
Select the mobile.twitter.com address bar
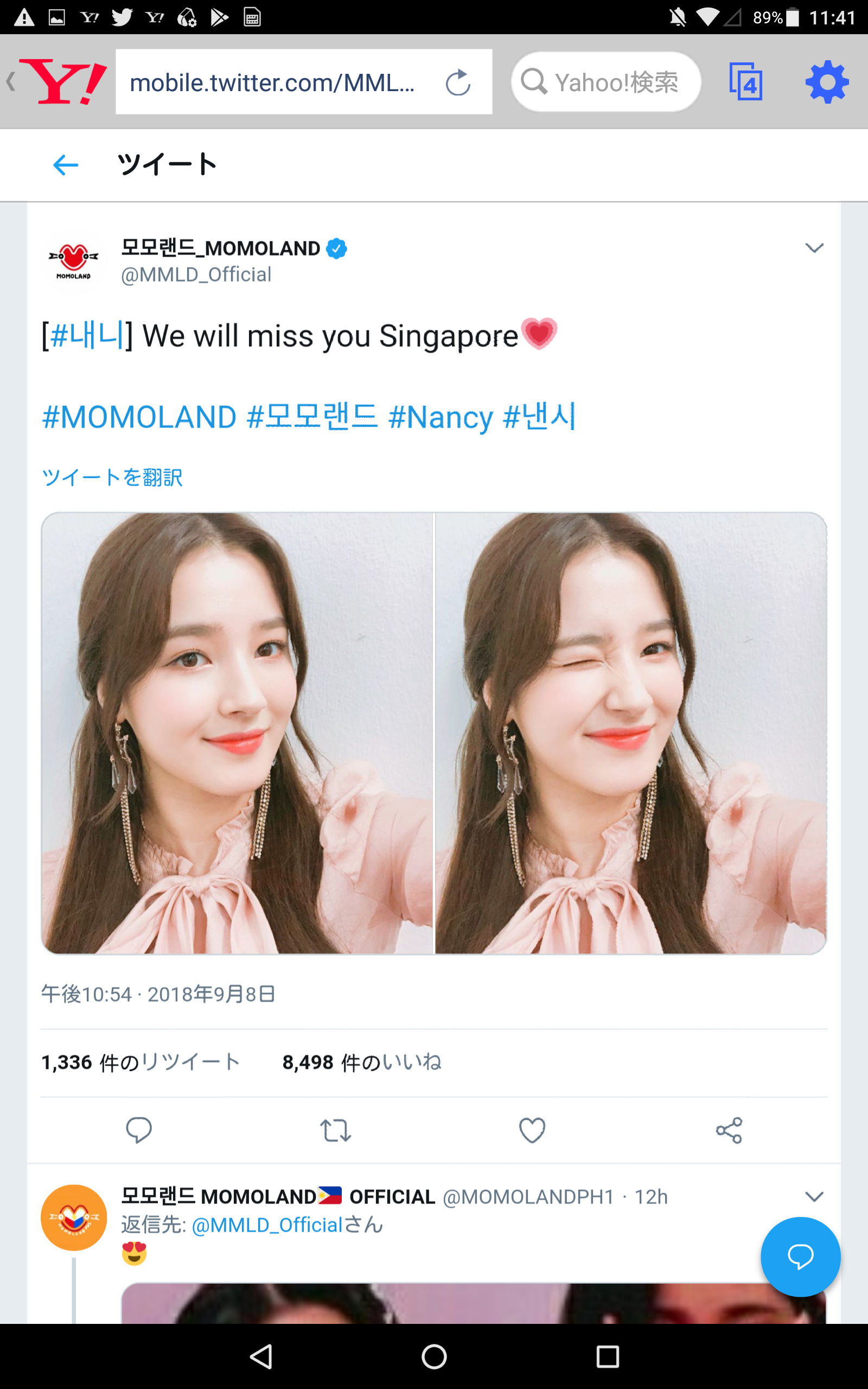[x=304, y=81]
